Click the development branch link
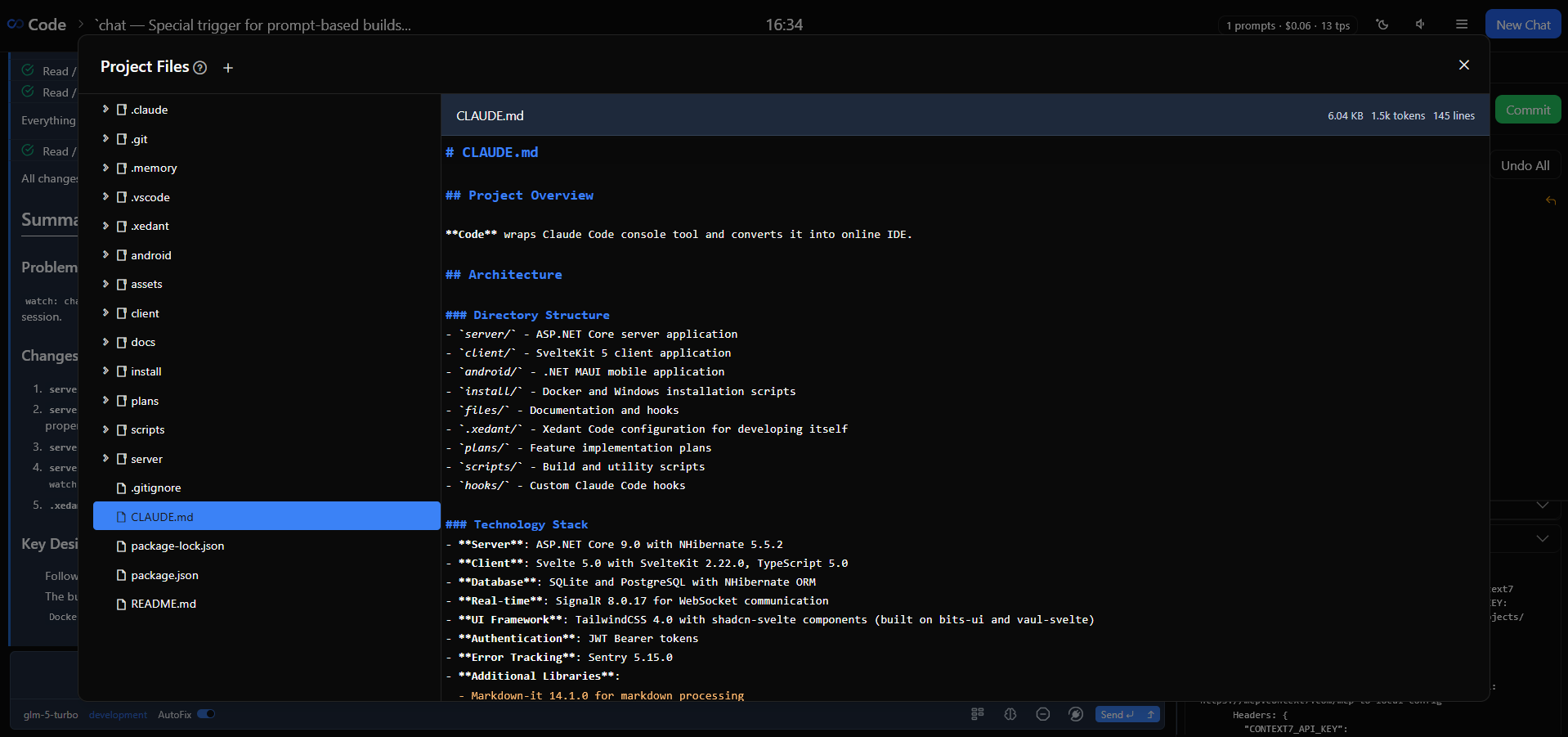 [x=118, y=715]
